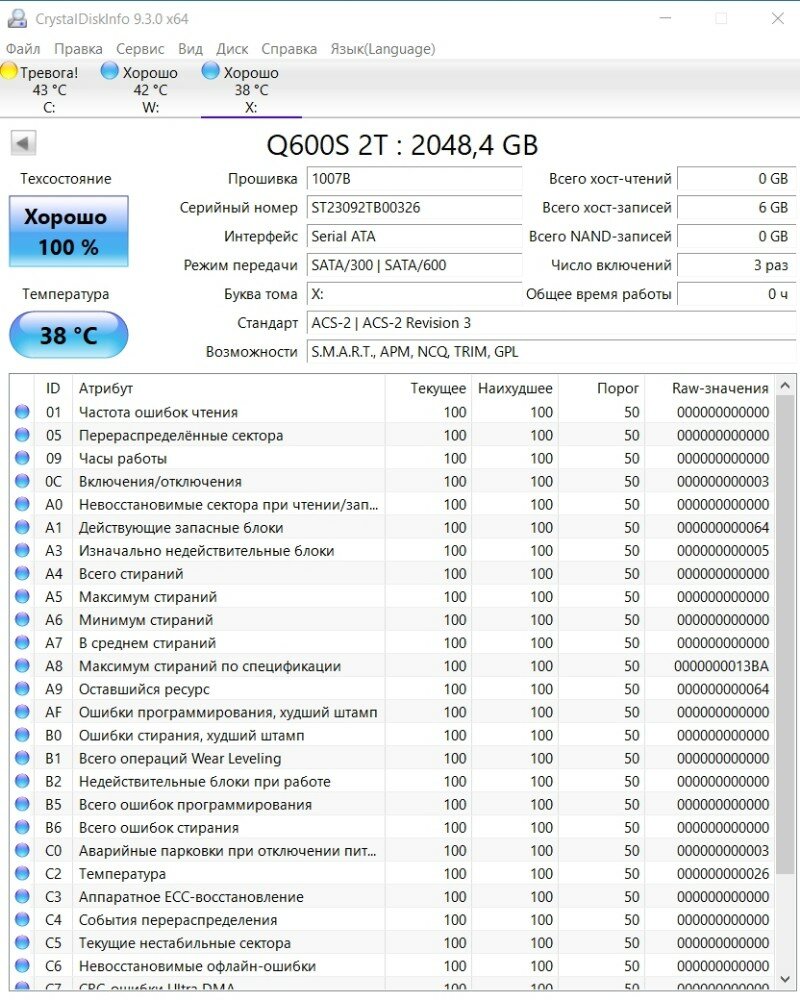Click the status orb for attribute A9
800x1000 pixels.
click(x=22, y=689)
